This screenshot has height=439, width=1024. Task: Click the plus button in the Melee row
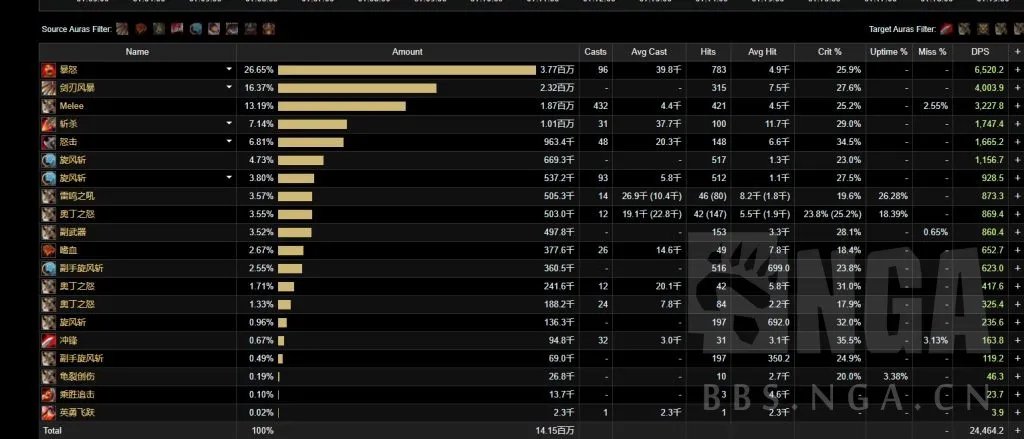tap(1017, 106)
